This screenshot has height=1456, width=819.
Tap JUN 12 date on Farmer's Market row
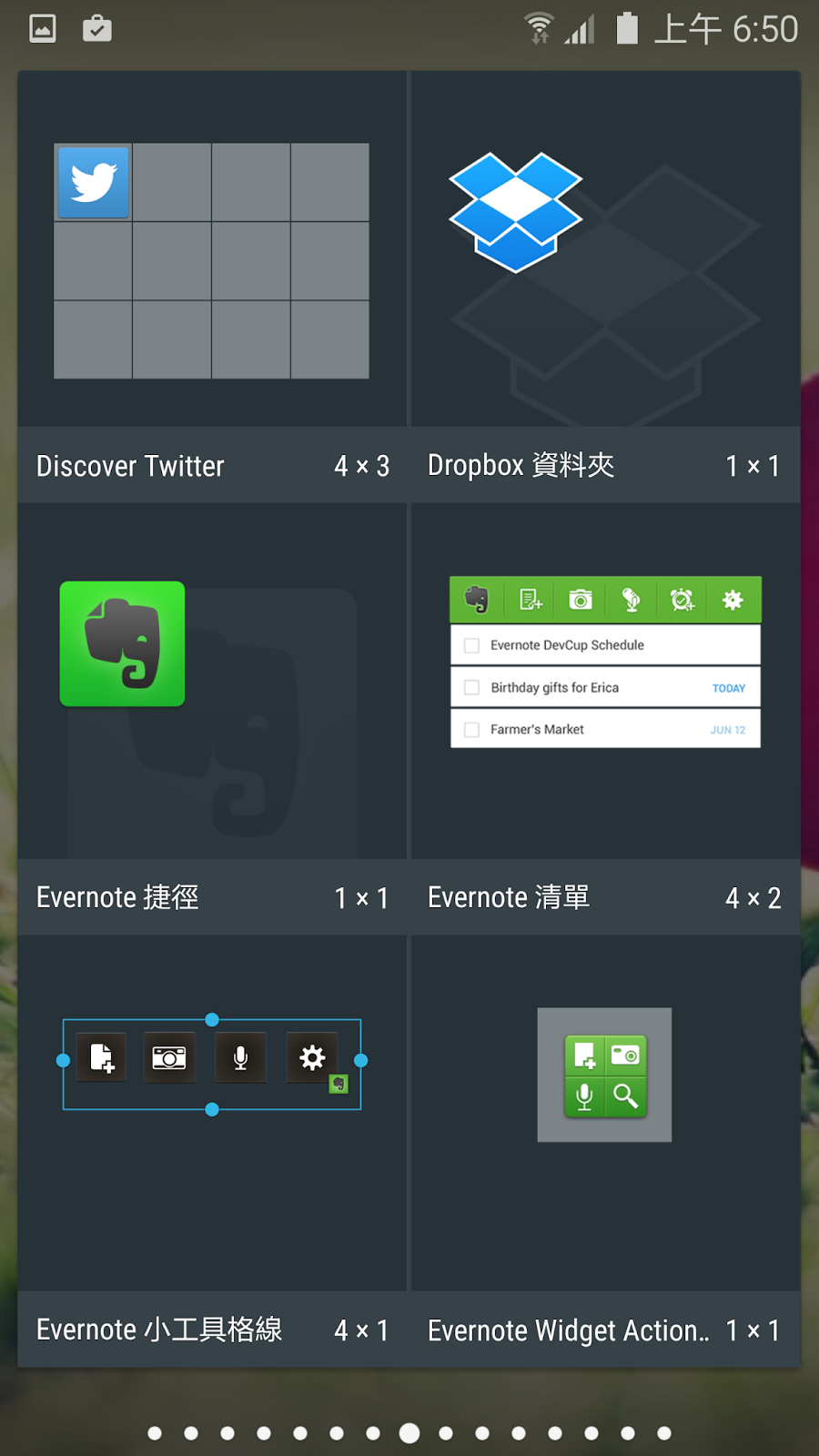click(728, 730)
